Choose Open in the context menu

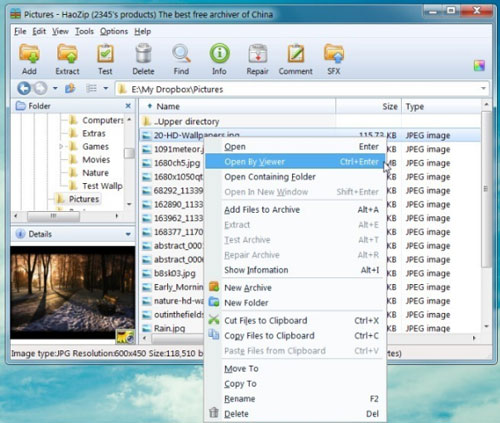295,147
